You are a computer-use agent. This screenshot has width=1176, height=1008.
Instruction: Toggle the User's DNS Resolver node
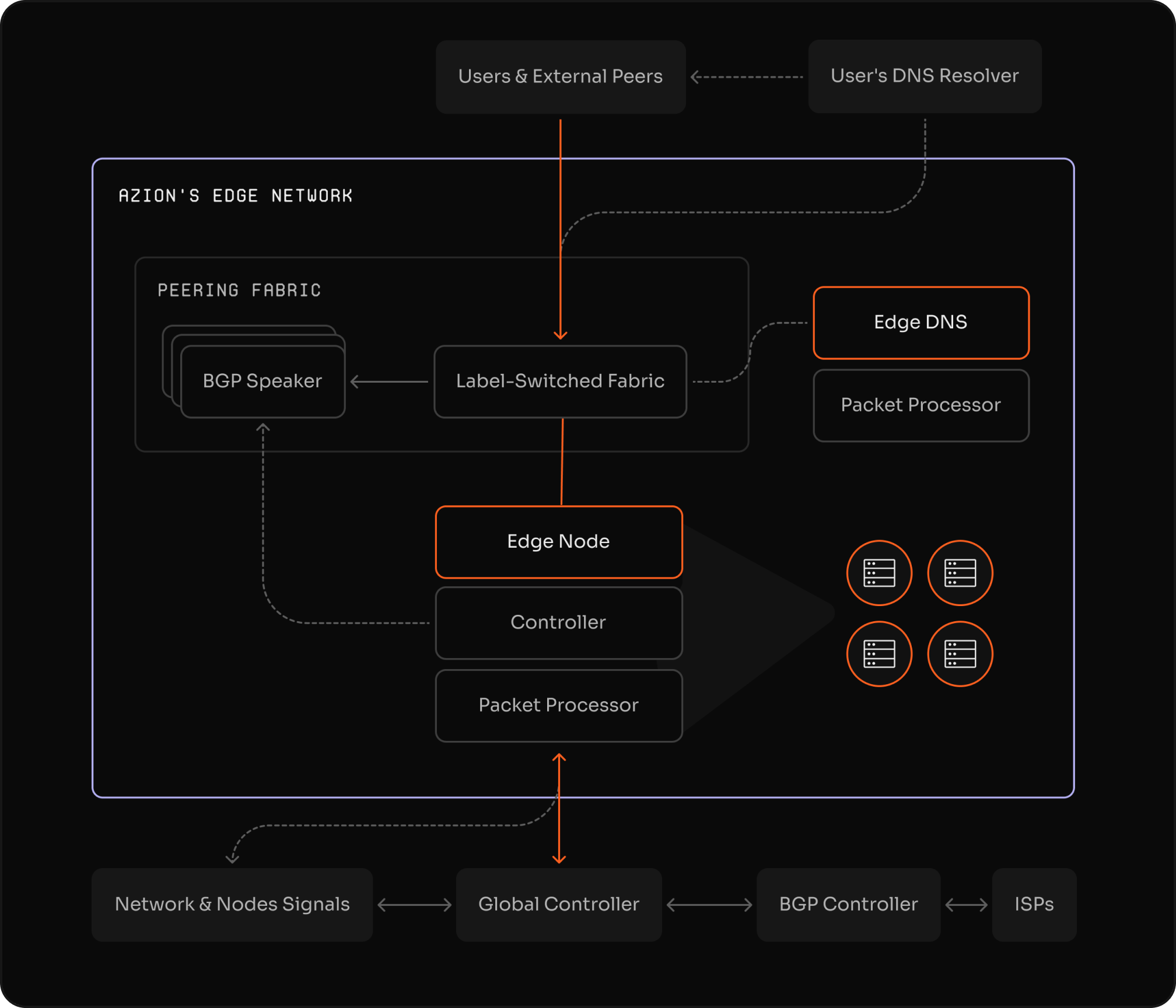(925, 76)
